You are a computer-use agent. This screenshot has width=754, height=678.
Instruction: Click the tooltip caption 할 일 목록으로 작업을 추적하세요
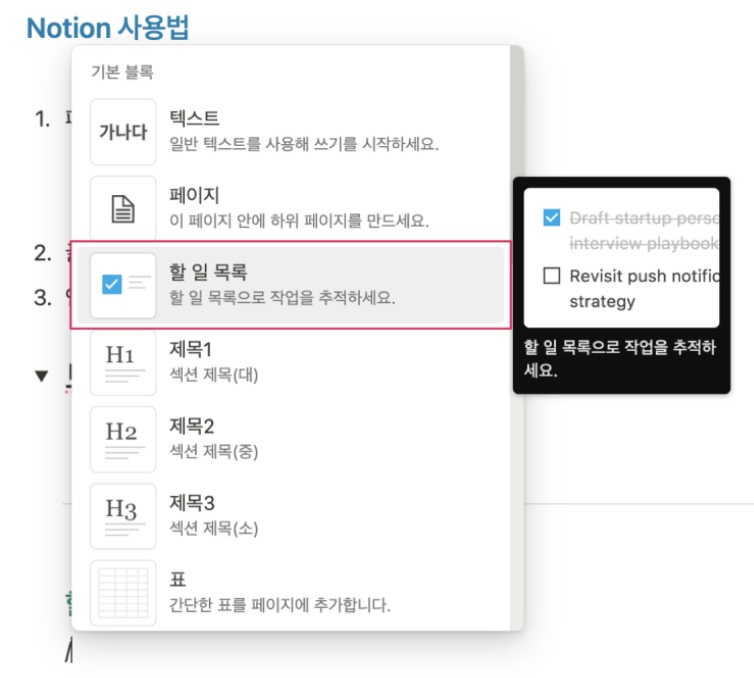[x=619, y=358]
